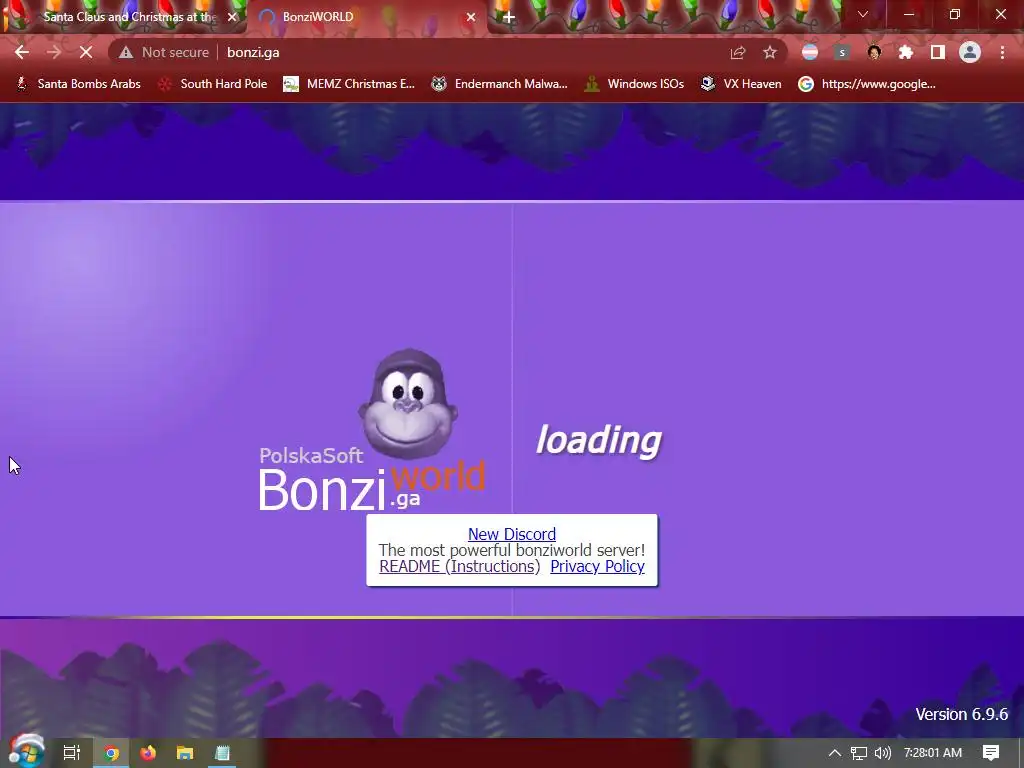Close the BonziWORLD tab

[471, 17]
